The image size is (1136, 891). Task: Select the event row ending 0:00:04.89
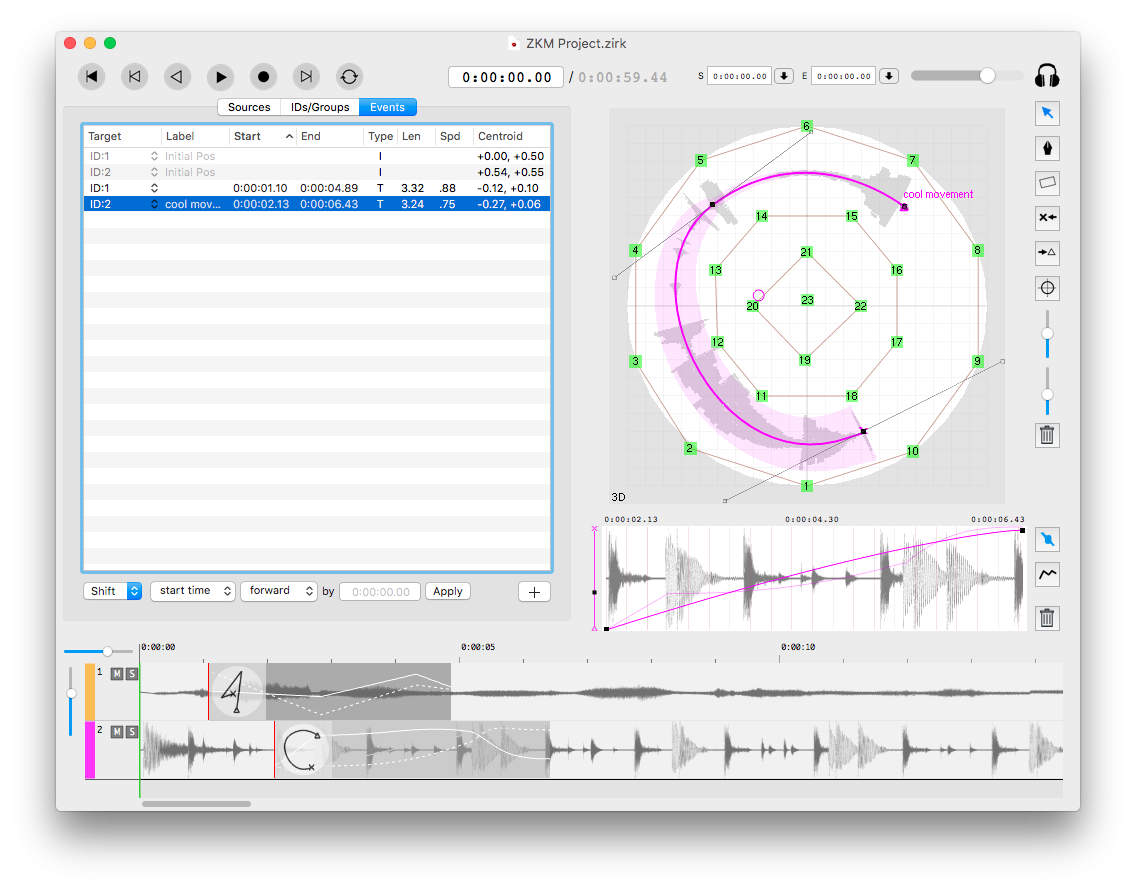click(x=317, y=188)
